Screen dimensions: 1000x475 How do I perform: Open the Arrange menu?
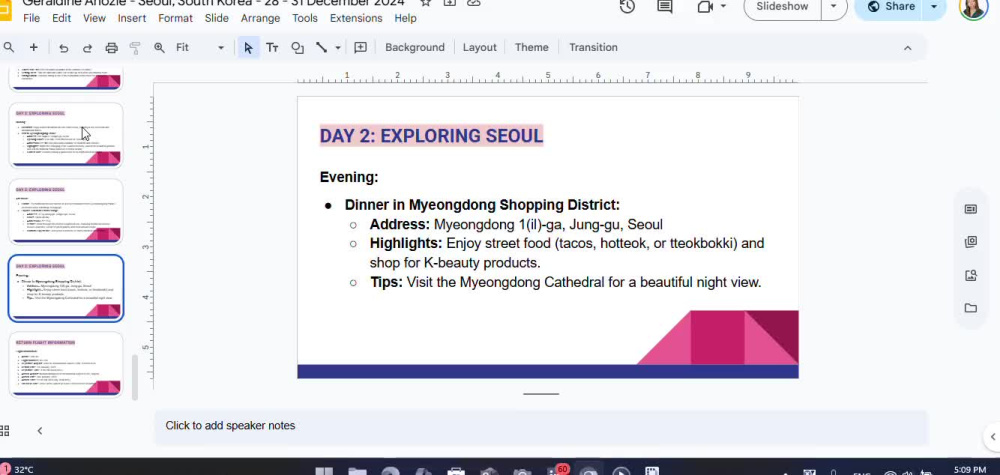click(x=260, y=18)
